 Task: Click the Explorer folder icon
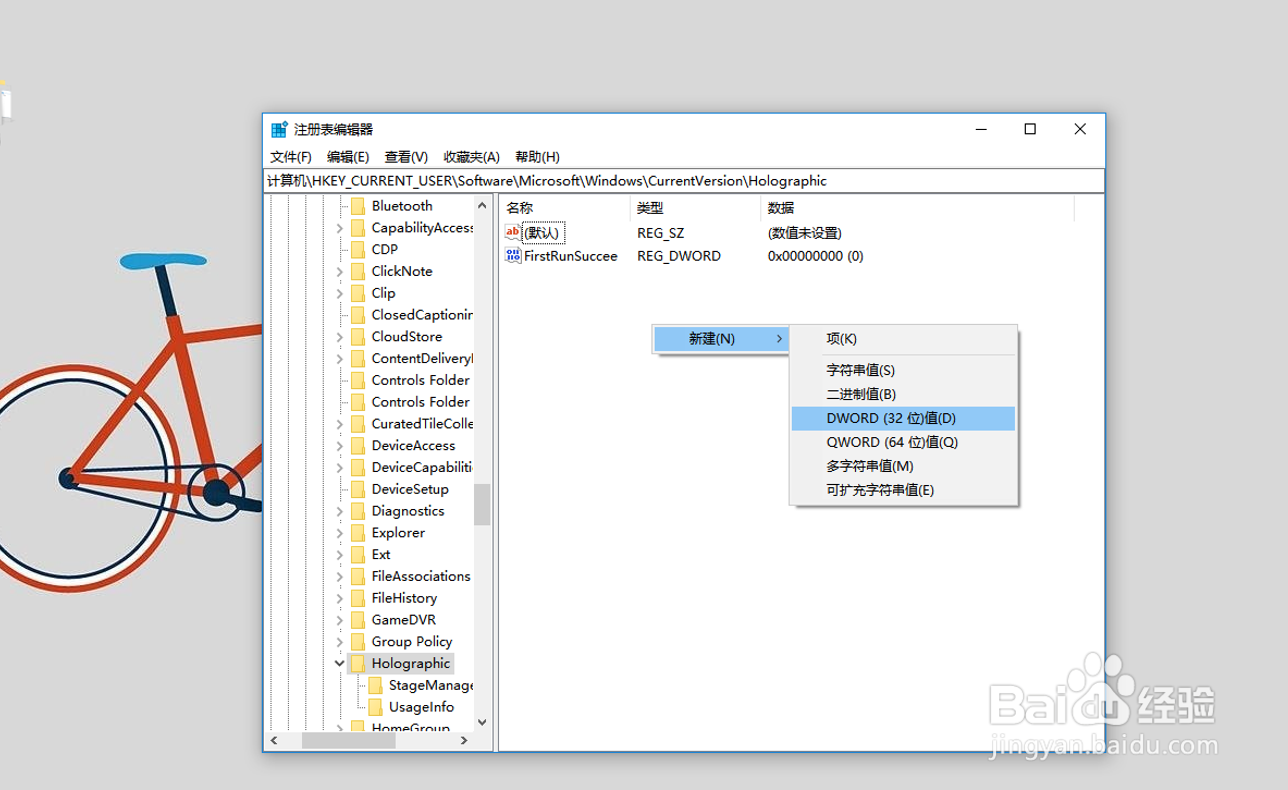tap(358, 533)
